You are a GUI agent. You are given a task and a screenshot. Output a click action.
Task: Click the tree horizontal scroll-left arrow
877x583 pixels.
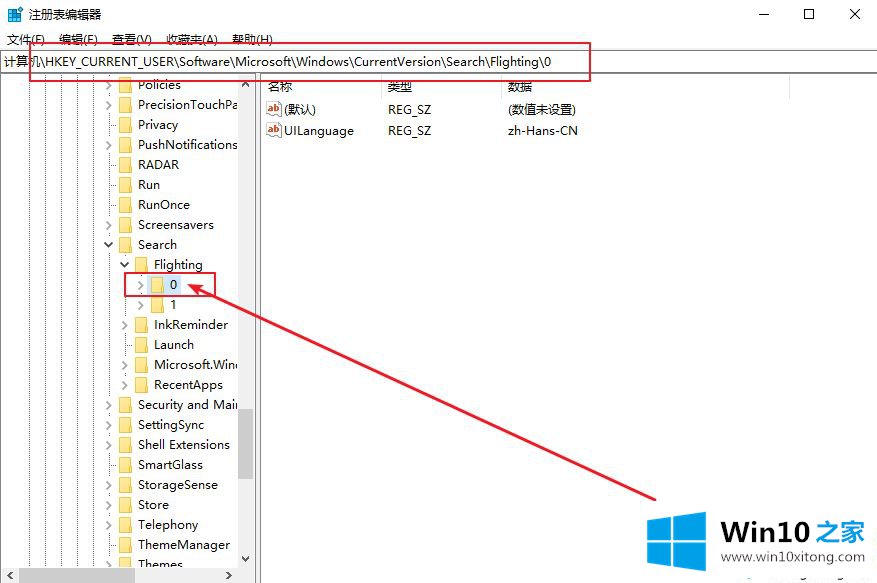tap(10, 575)
